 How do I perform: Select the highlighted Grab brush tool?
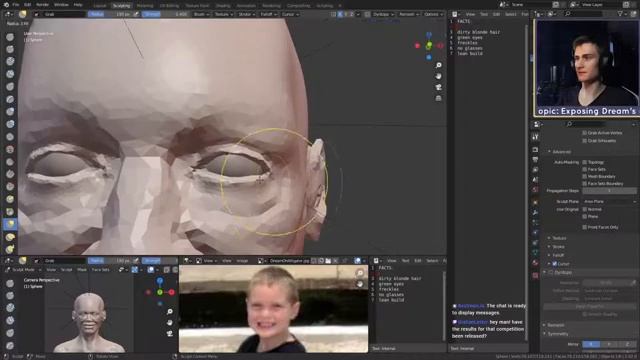[10, 224]
